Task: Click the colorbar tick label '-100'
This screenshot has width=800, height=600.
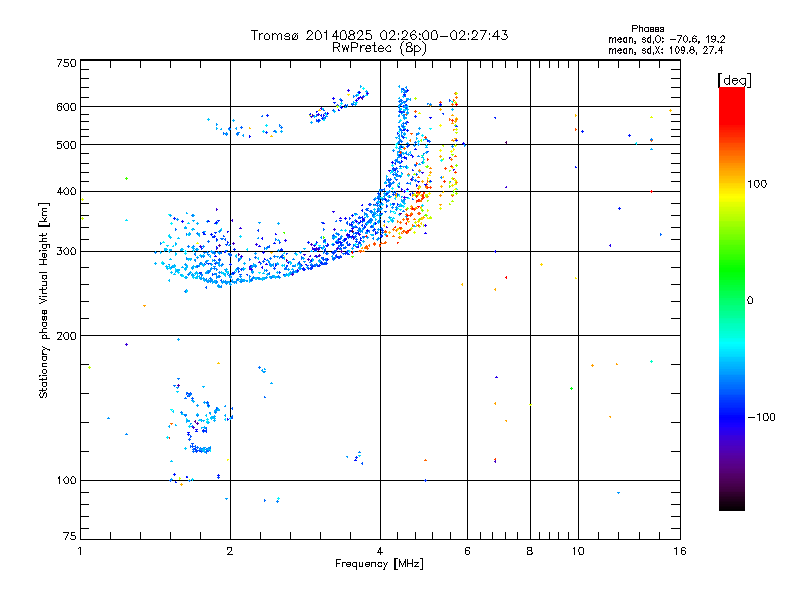Action: (x=761, y=417)
